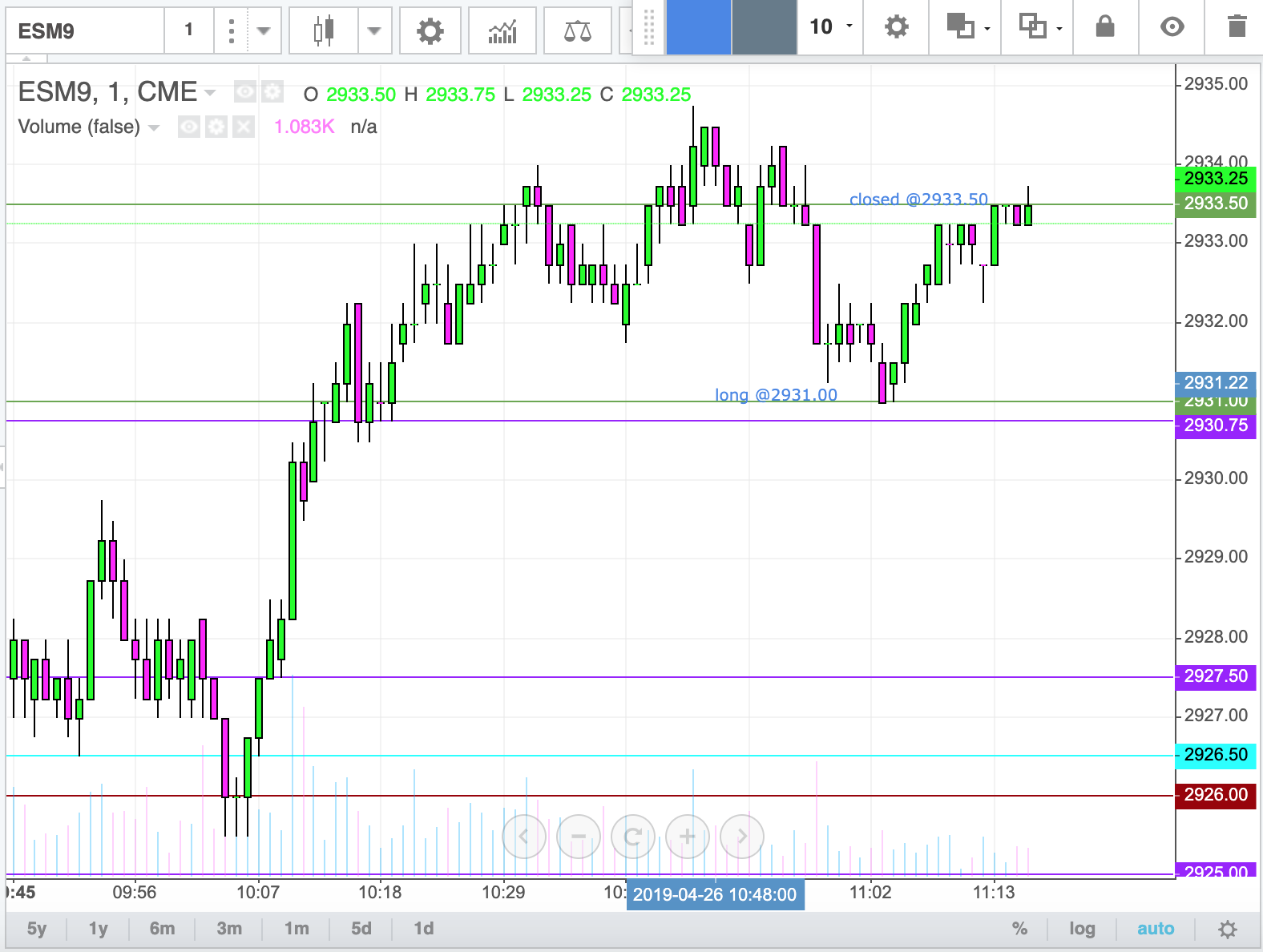Viewport: 1263px width, 952px height.
Task: Click the compare symbols scales icon
Action: coord(578,31)
